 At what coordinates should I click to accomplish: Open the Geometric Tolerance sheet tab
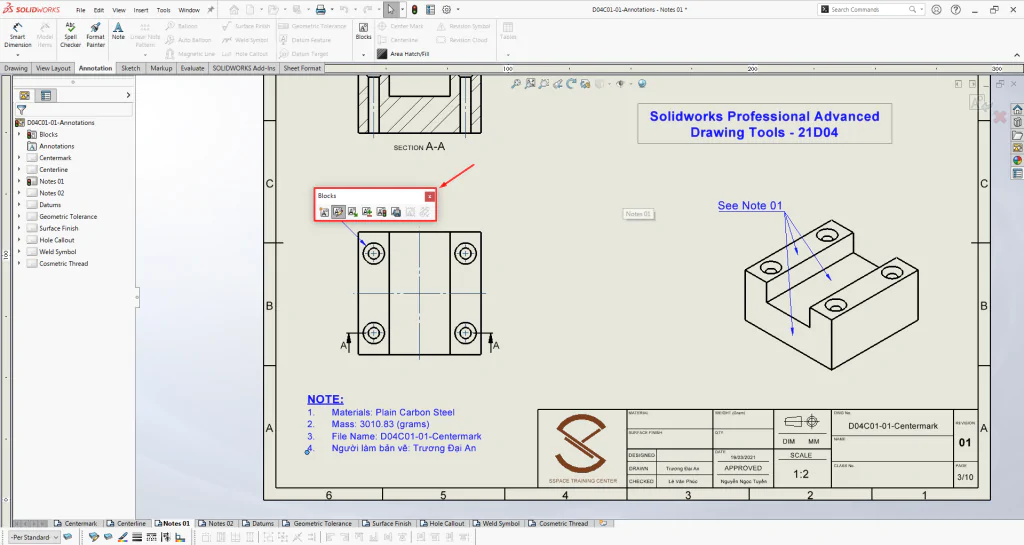coord(317,523)
